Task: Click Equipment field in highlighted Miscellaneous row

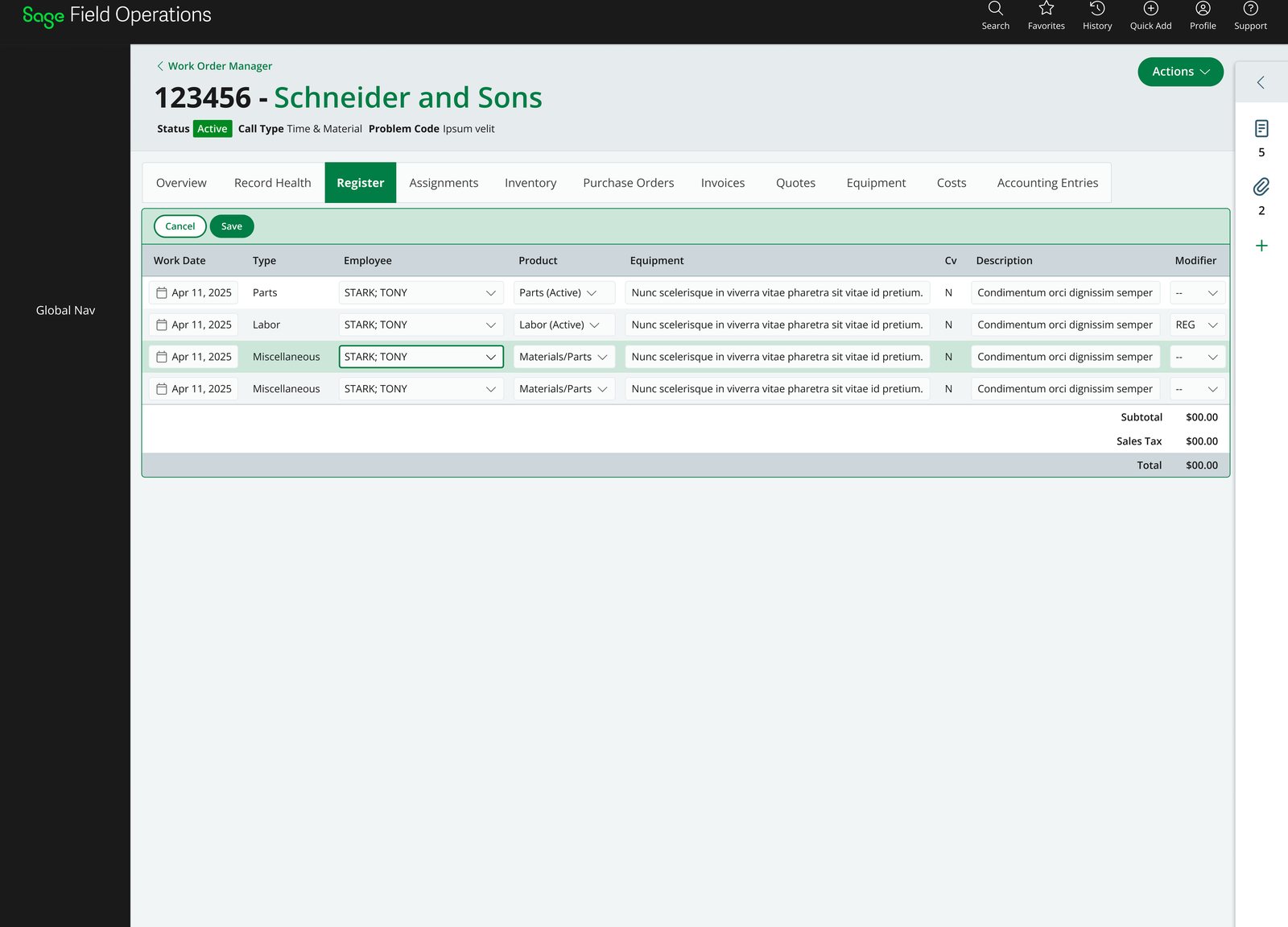Action: (778, 357)
